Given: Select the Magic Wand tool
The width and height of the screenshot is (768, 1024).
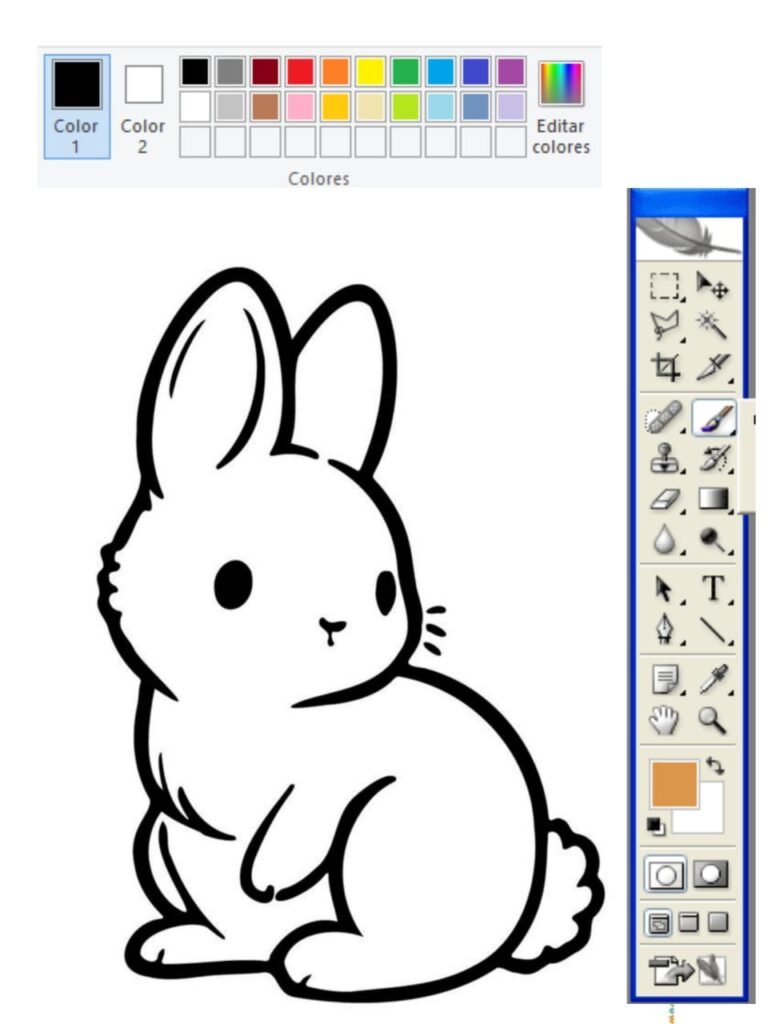Looking at the screenshot, I should click(x=712, y=325).
